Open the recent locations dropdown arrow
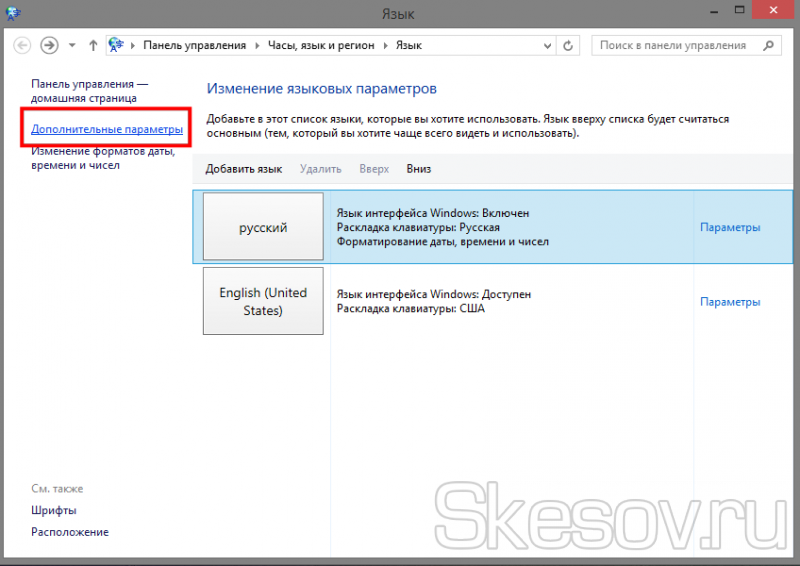Image resolution: width=800 pixels, height=566 pixels. 73,45
